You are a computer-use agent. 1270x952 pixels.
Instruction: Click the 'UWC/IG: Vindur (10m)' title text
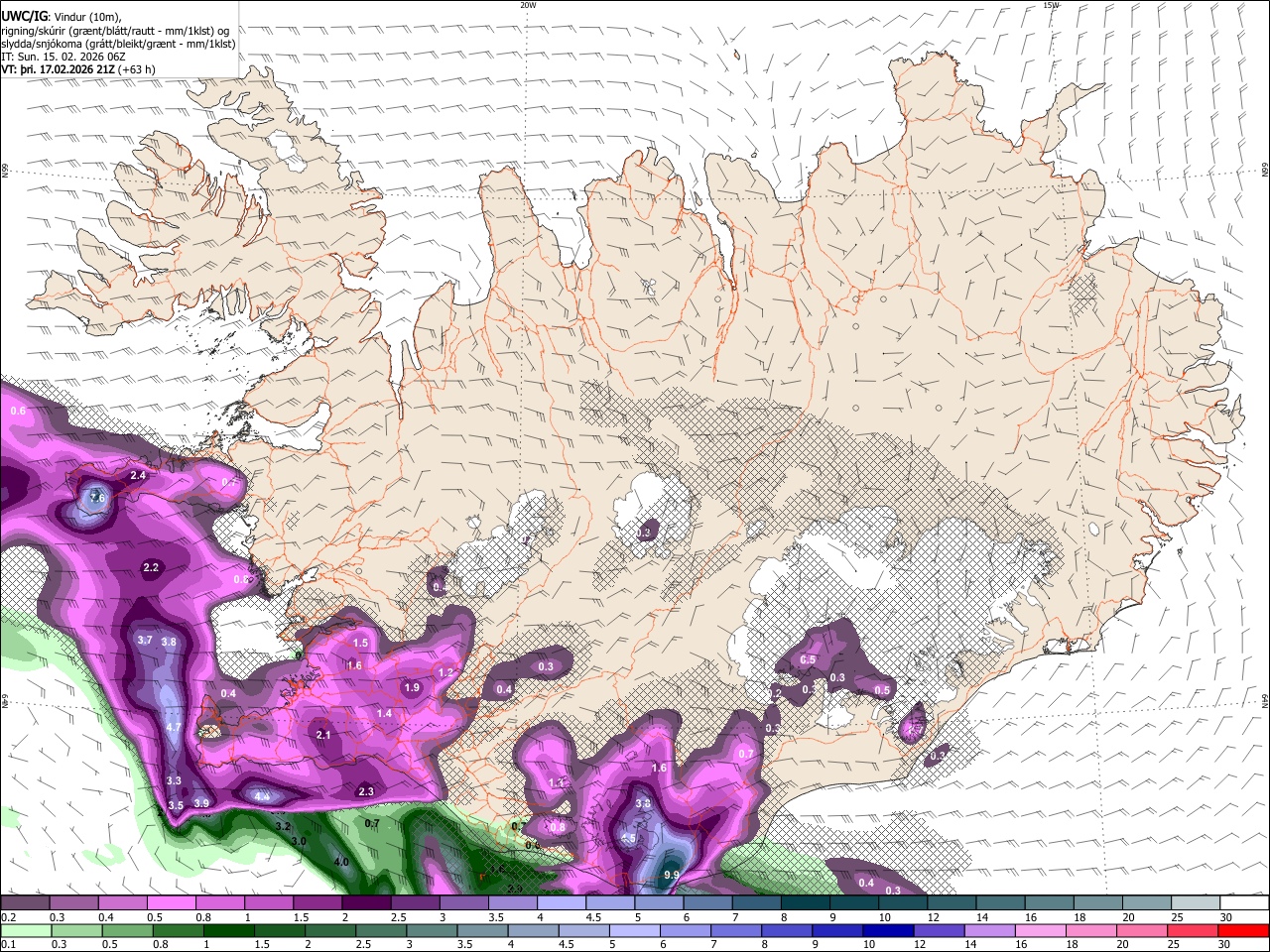coord(62,17)
